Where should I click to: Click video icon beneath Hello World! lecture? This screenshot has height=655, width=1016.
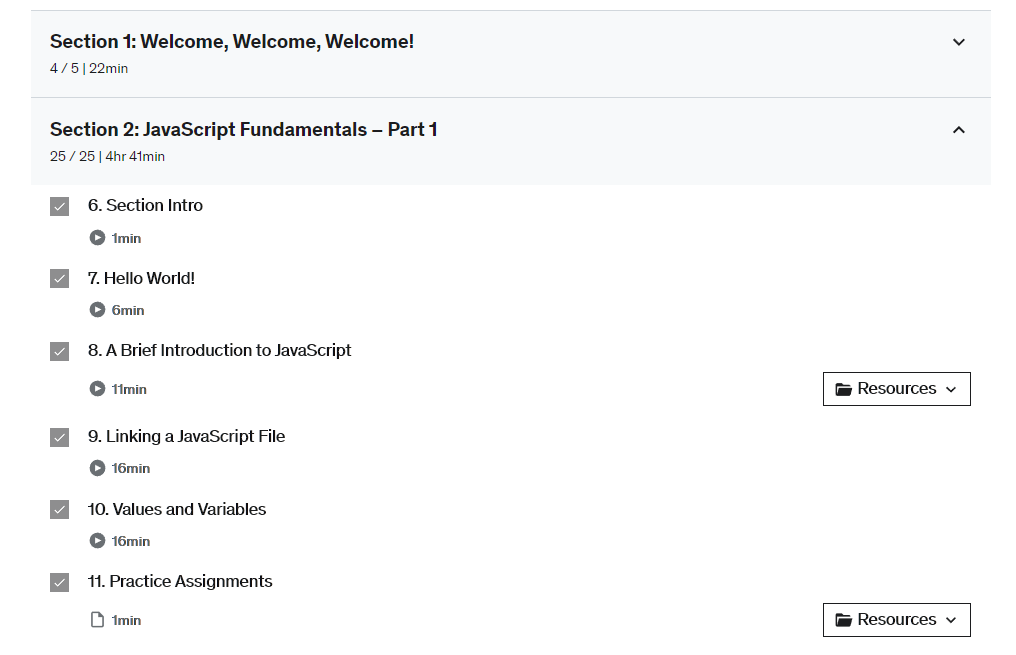[x=97, y=310]
